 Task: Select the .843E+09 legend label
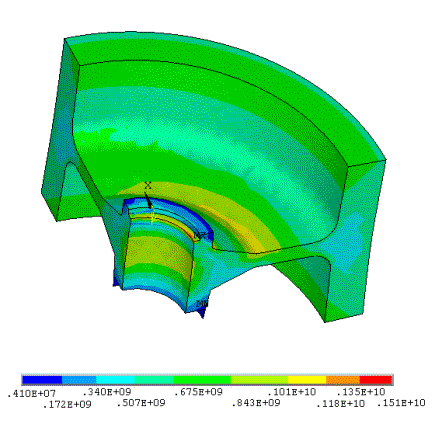pyautogui.click(x=256, y=403)
